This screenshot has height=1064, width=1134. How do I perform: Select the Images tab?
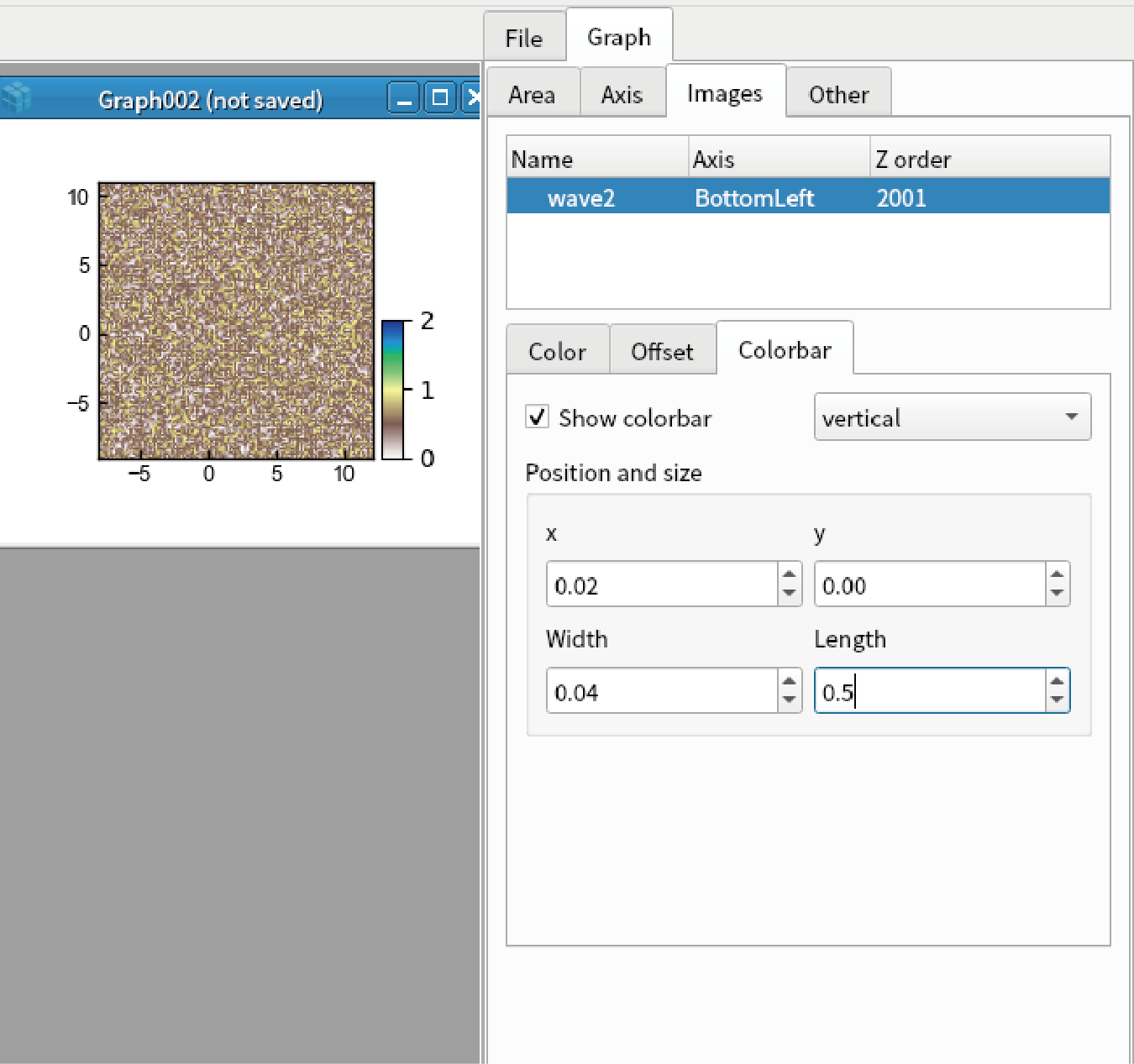click(725, 92)
